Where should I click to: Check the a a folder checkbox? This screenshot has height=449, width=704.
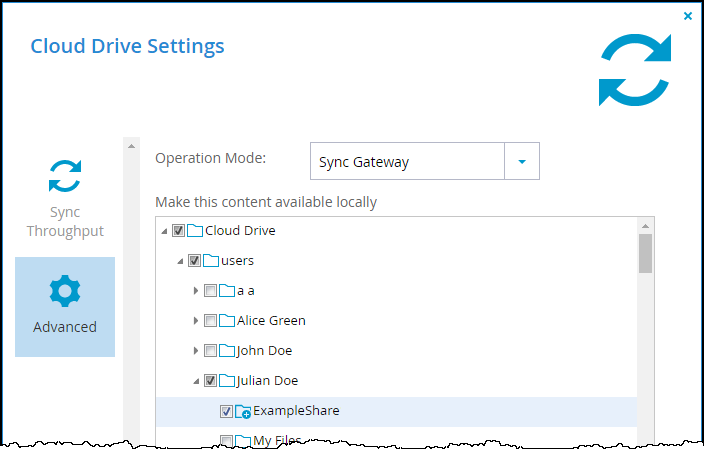[210, 291]
